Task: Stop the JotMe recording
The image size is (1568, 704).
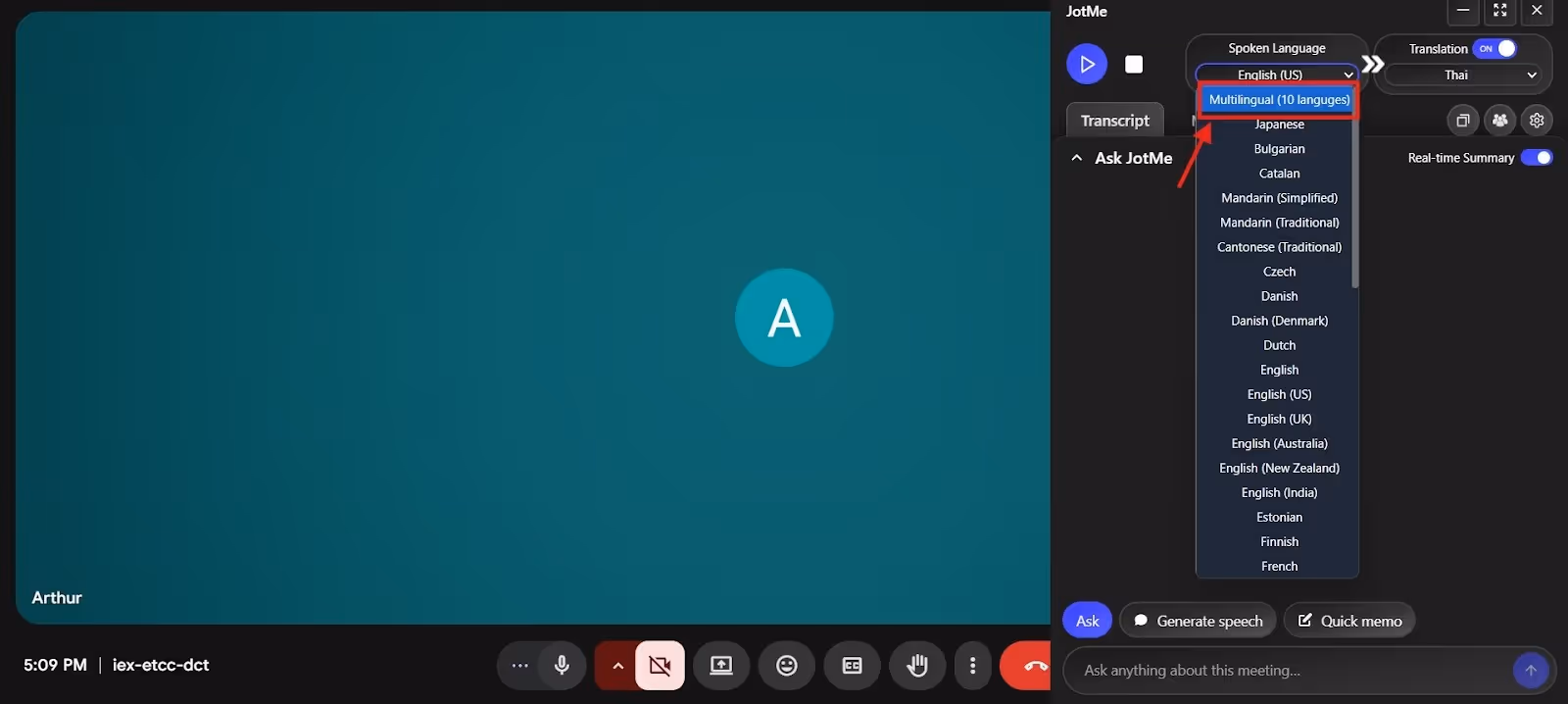Action: pos(1134,65)
